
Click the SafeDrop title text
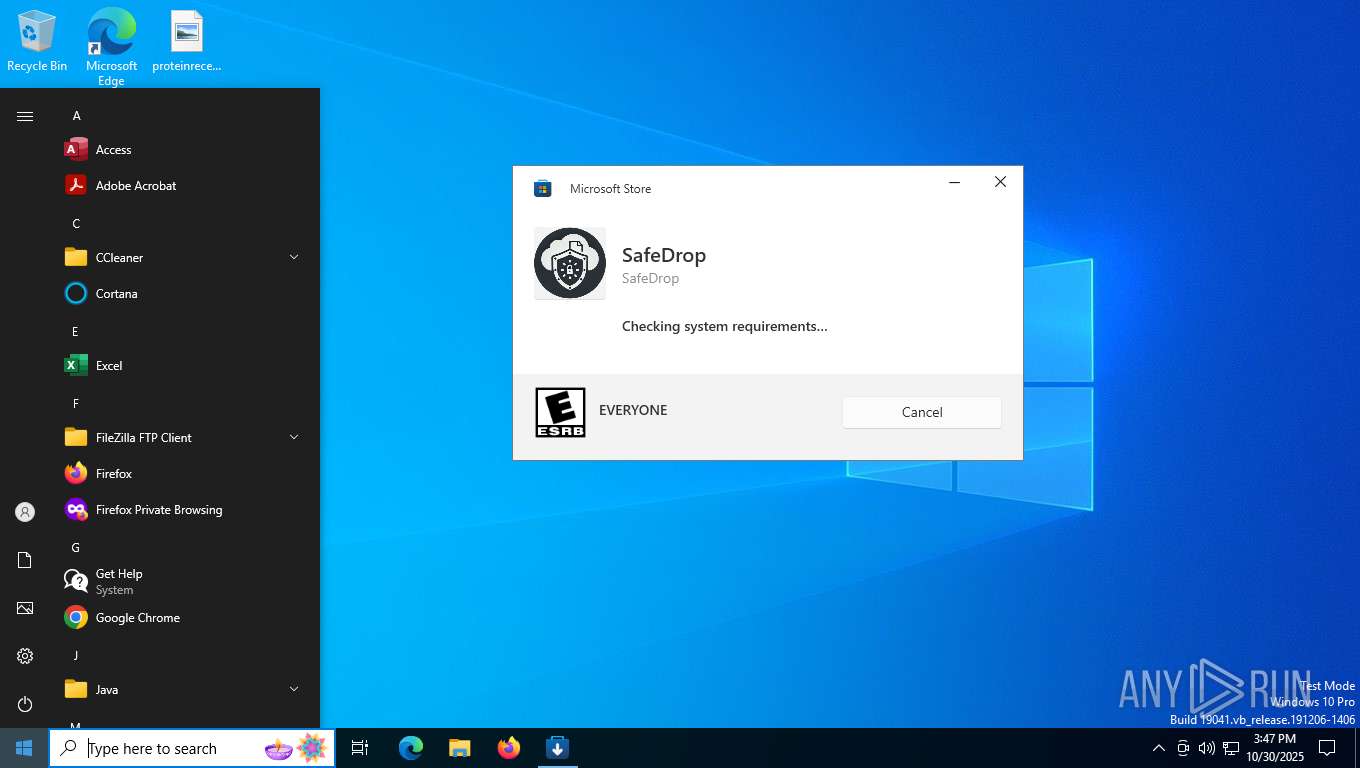tap(664, 255)
